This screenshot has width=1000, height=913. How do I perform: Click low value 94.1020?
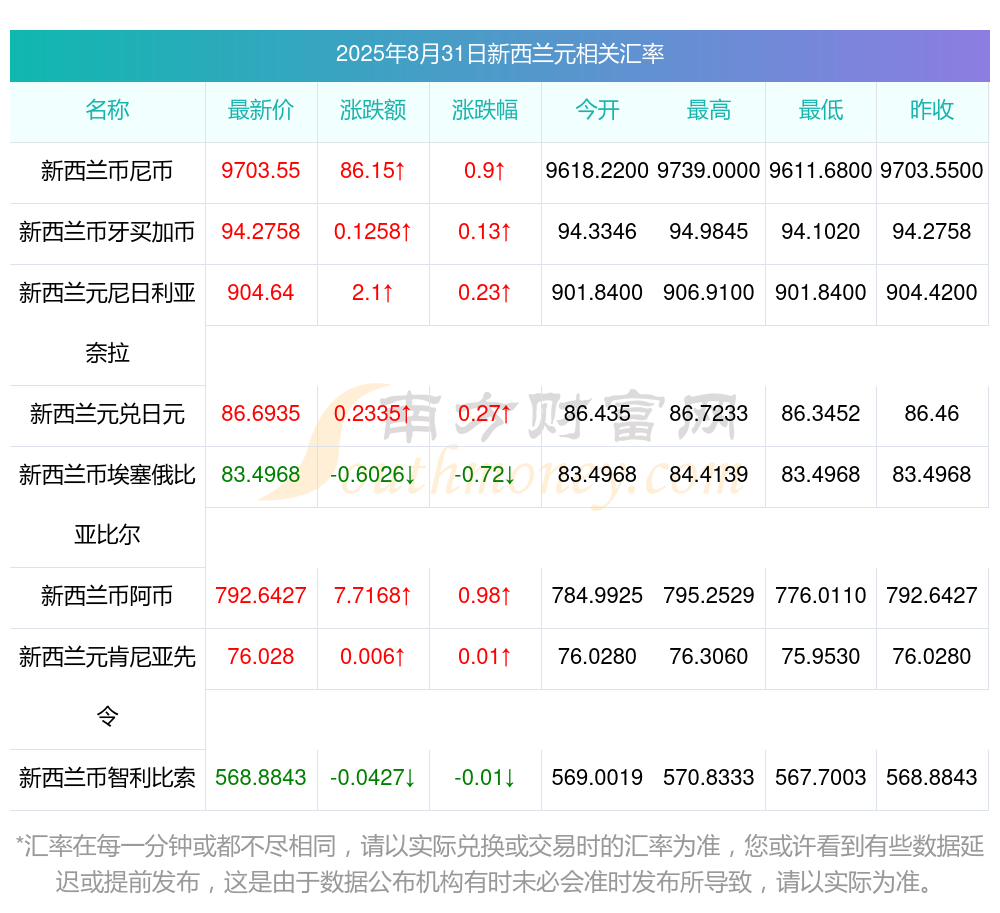pos(821,231)
